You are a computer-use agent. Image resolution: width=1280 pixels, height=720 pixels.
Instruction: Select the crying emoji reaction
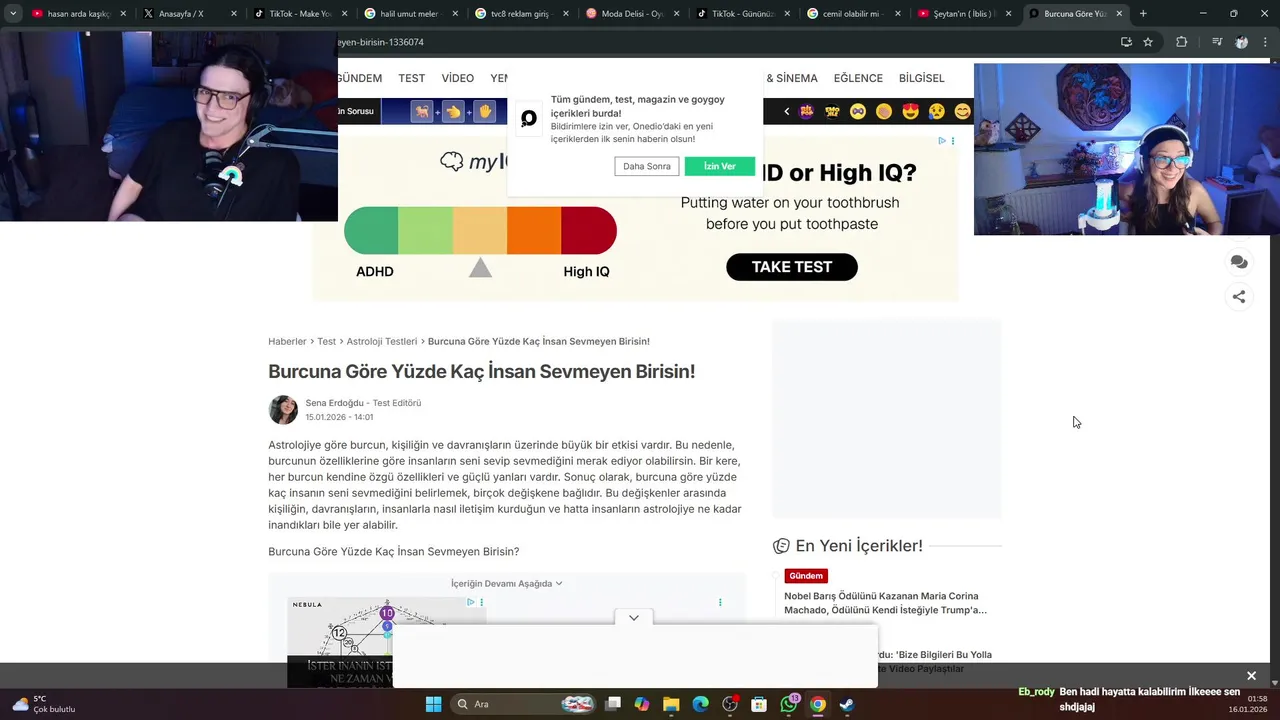click(x=936, y=111)
